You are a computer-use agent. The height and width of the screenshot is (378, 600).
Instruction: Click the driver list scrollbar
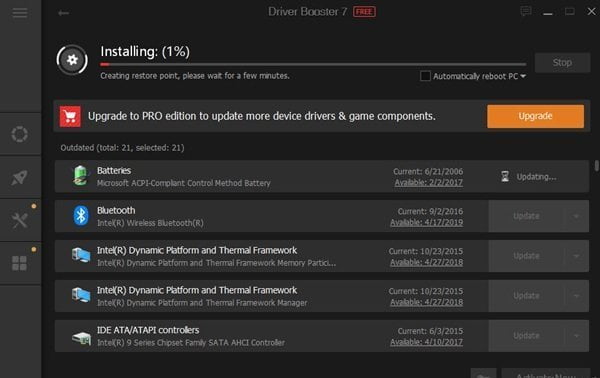click(x=597, y=166)
